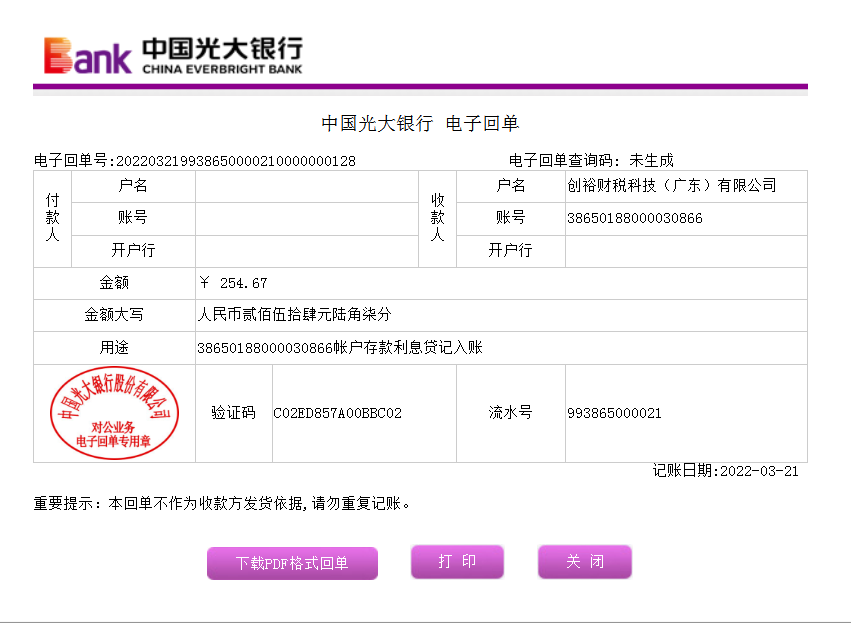Click payee name 创裕财税科技（广东）有限公司
Screen dimensions: 851x623
[x=671, y=186]
